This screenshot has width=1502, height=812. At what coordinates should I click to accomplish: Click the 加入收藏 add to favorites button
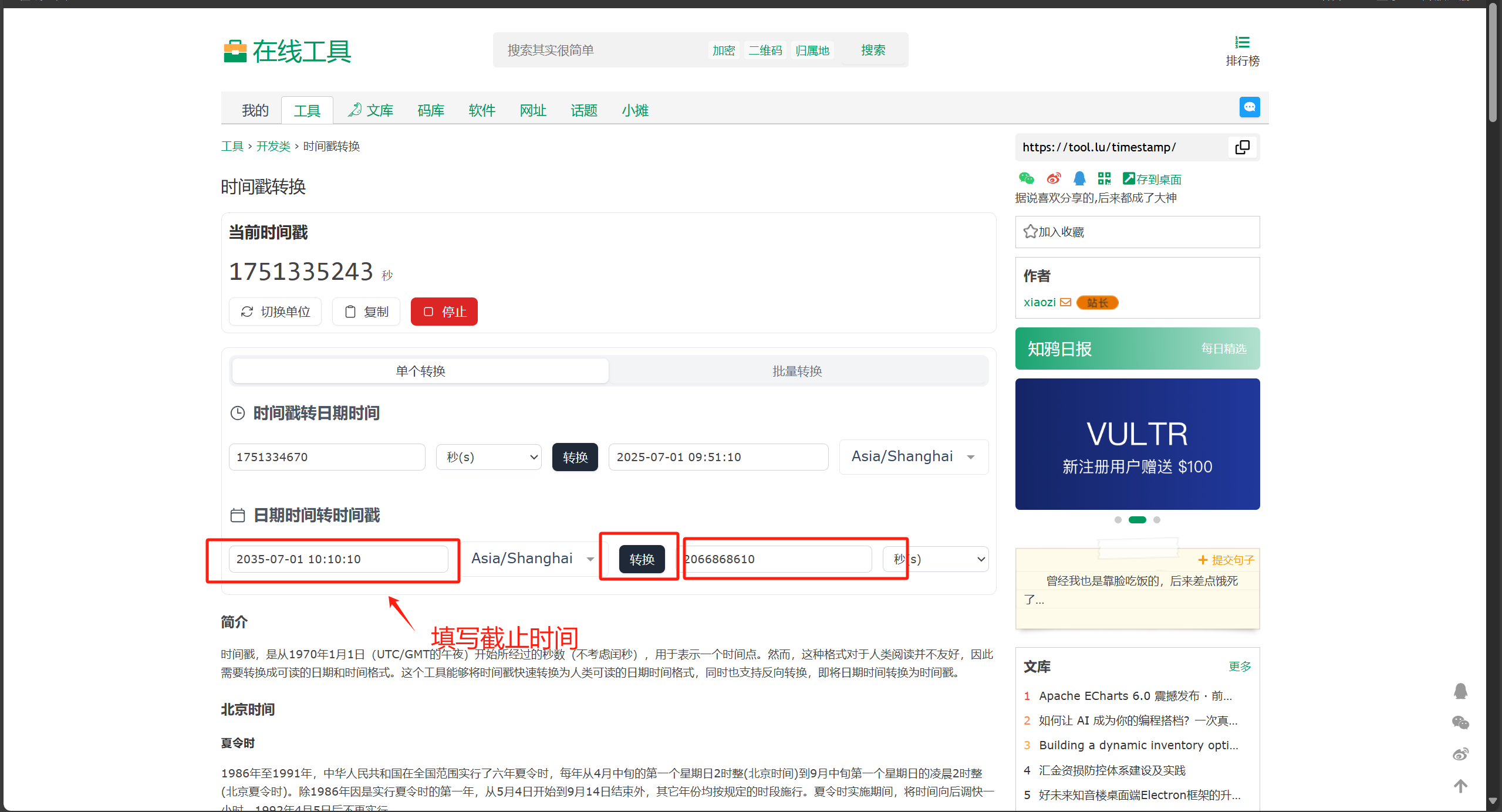1137,232
